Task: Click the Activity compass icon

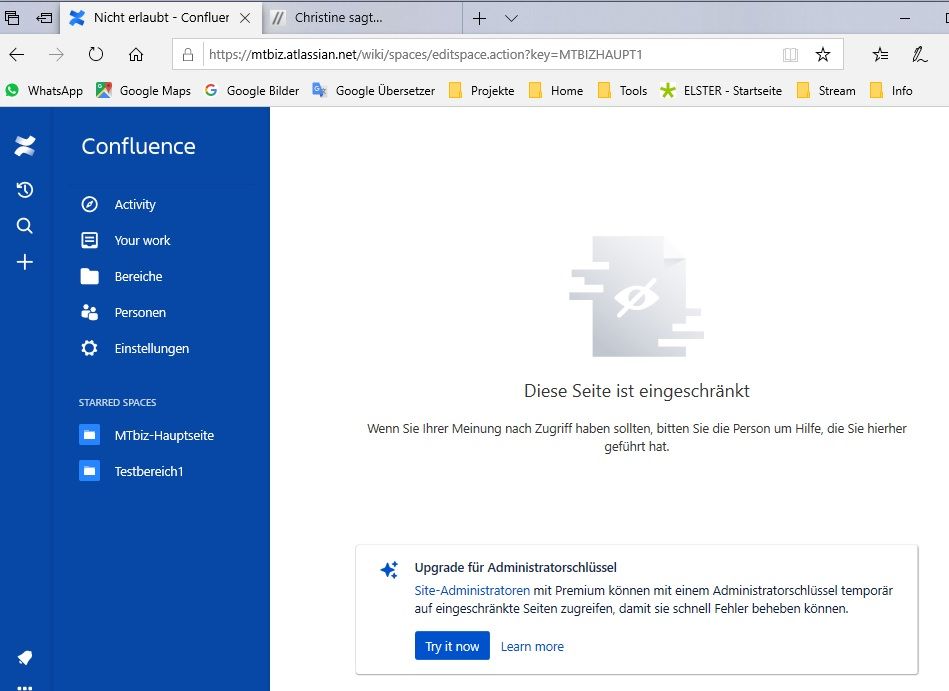Action: (x=90, y=205)
